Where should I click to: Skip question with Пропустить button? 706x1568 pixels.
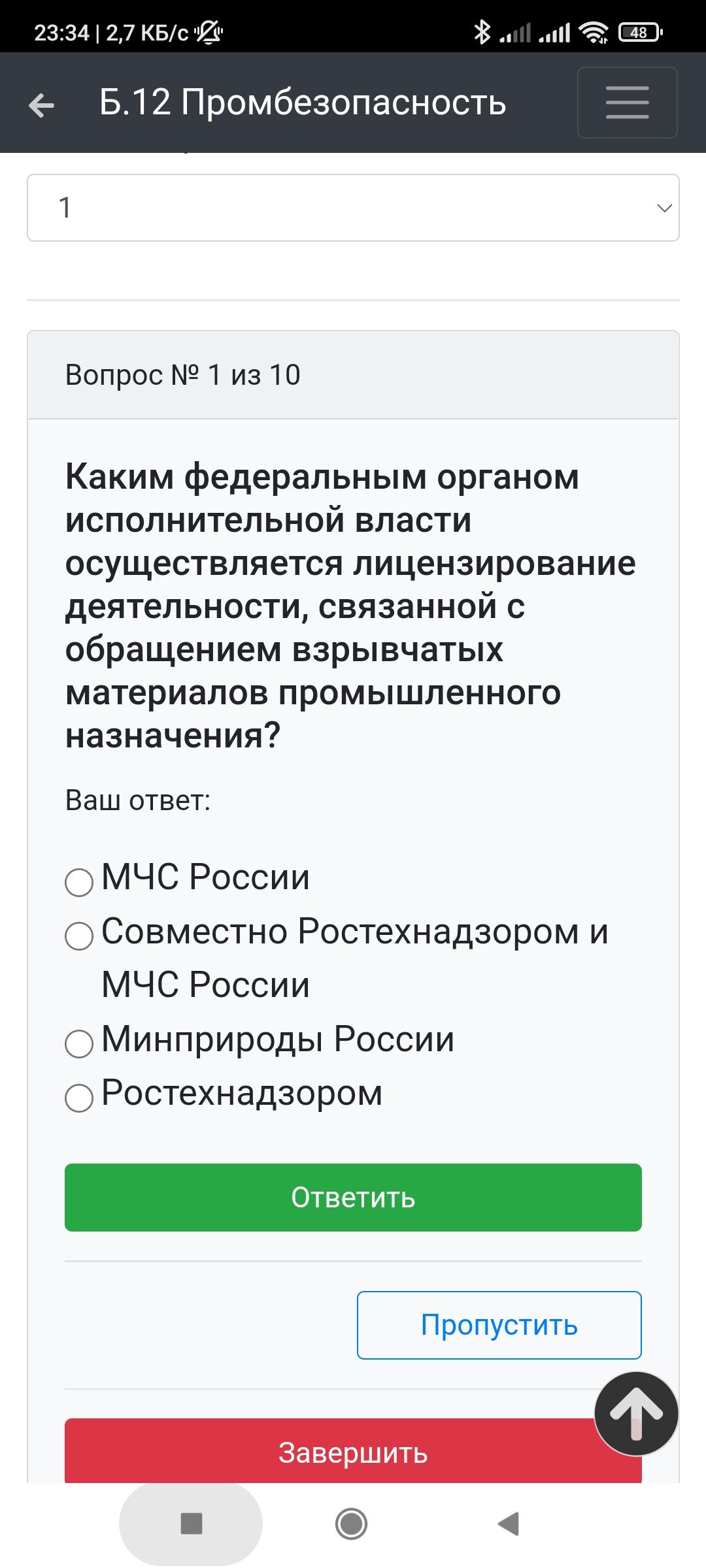tap(499, 1325)
